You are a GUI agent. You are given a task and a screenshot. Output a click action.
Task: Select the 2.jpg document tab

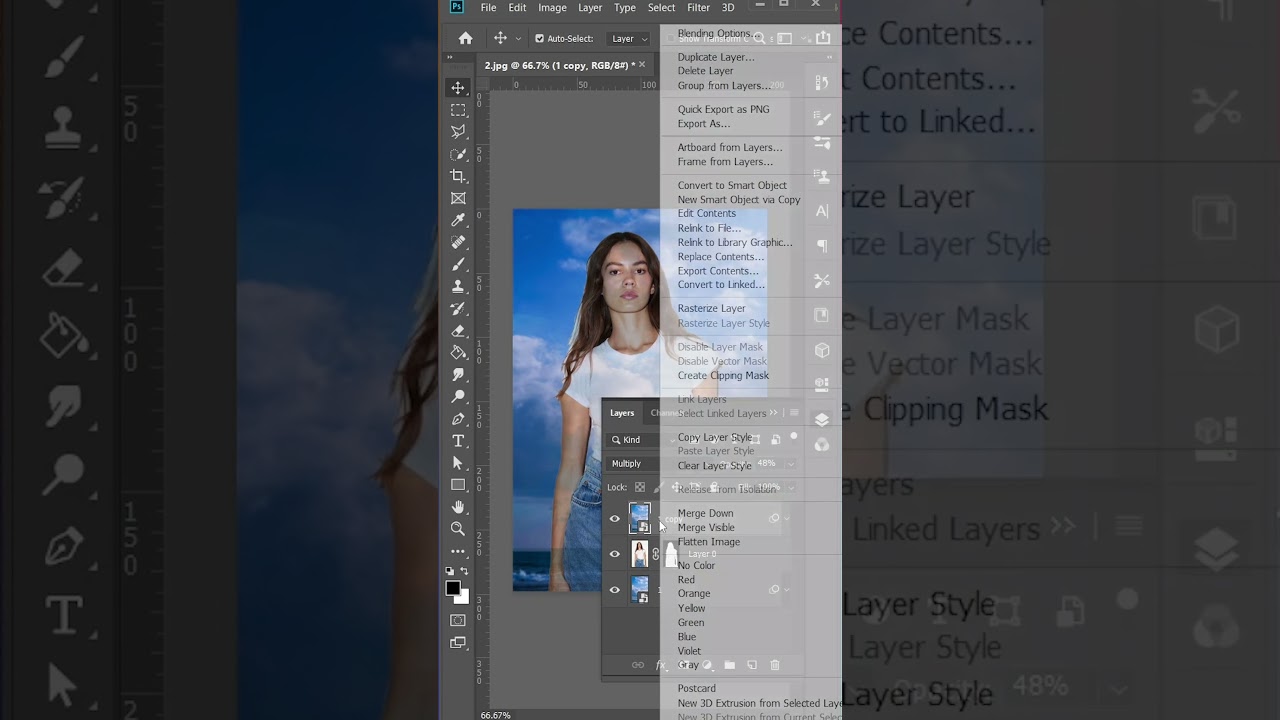[557, 65]
